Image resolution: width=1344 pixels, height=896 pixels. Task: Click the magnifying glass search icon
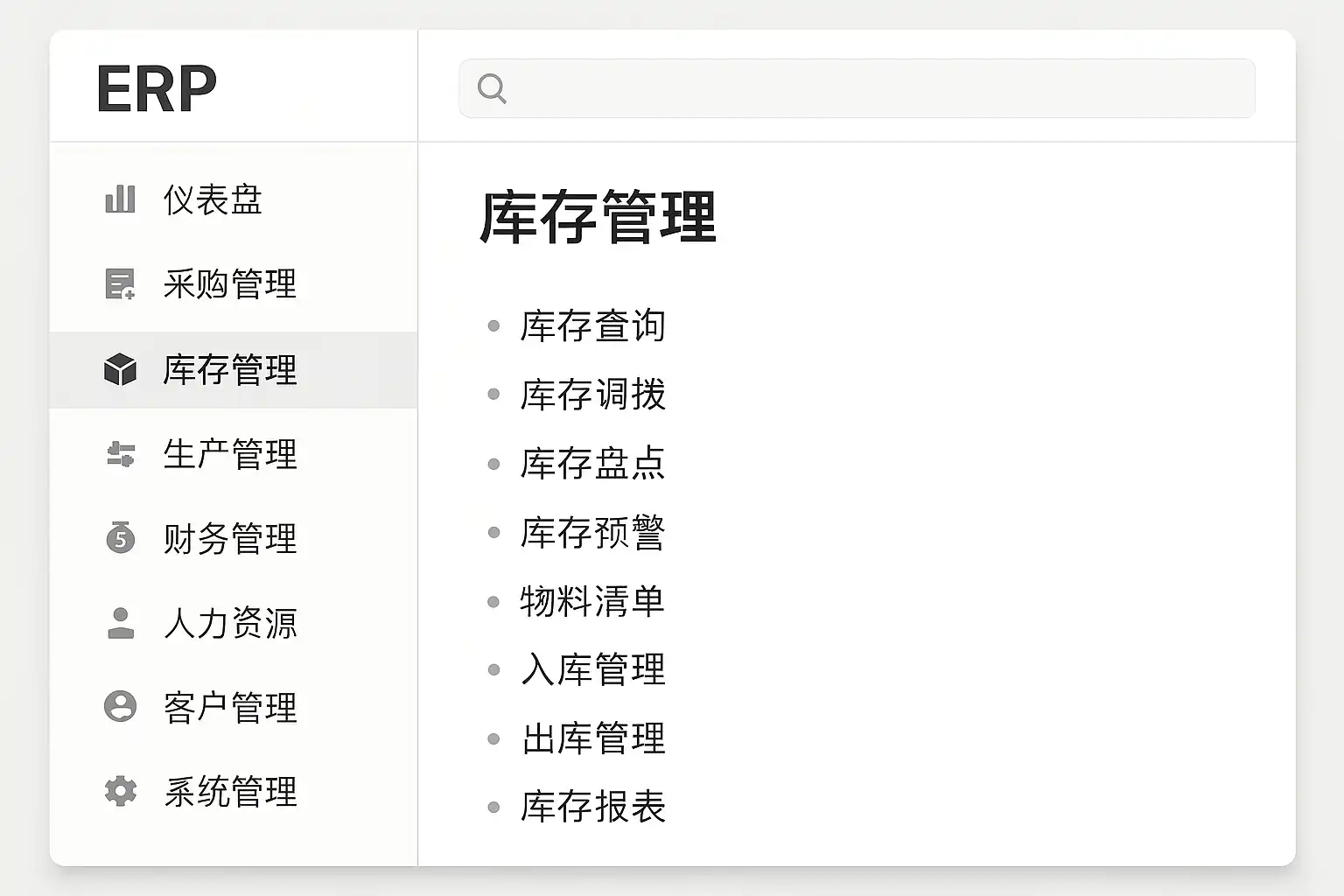point(492,88)
